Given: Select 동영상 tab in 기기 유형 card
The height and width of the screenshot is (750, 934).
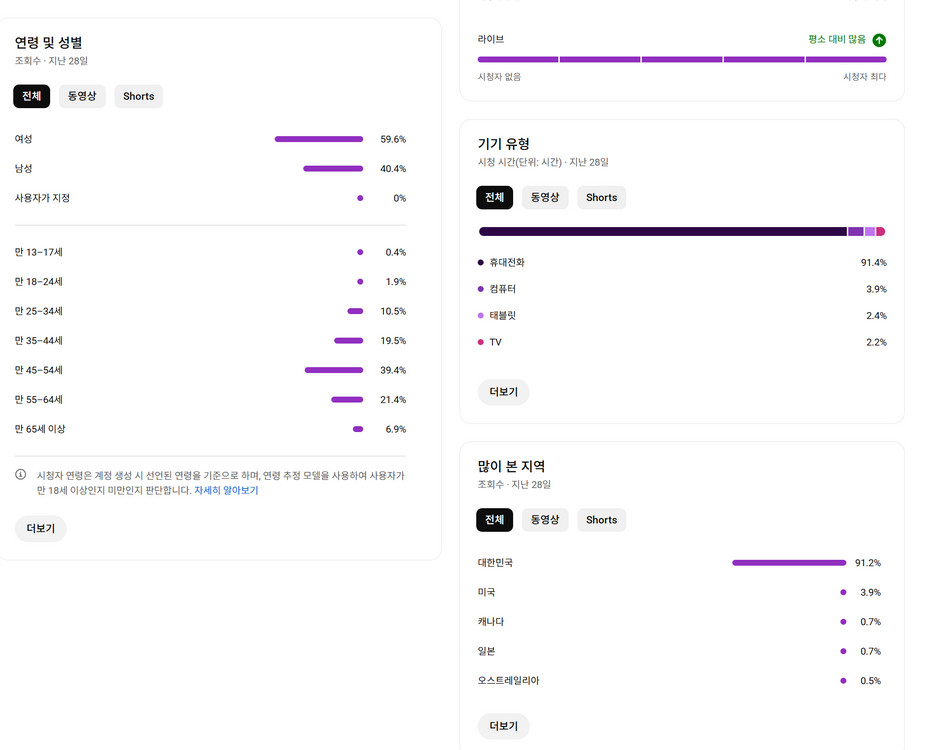Looking at the screenshot, I should click(545, 197).
